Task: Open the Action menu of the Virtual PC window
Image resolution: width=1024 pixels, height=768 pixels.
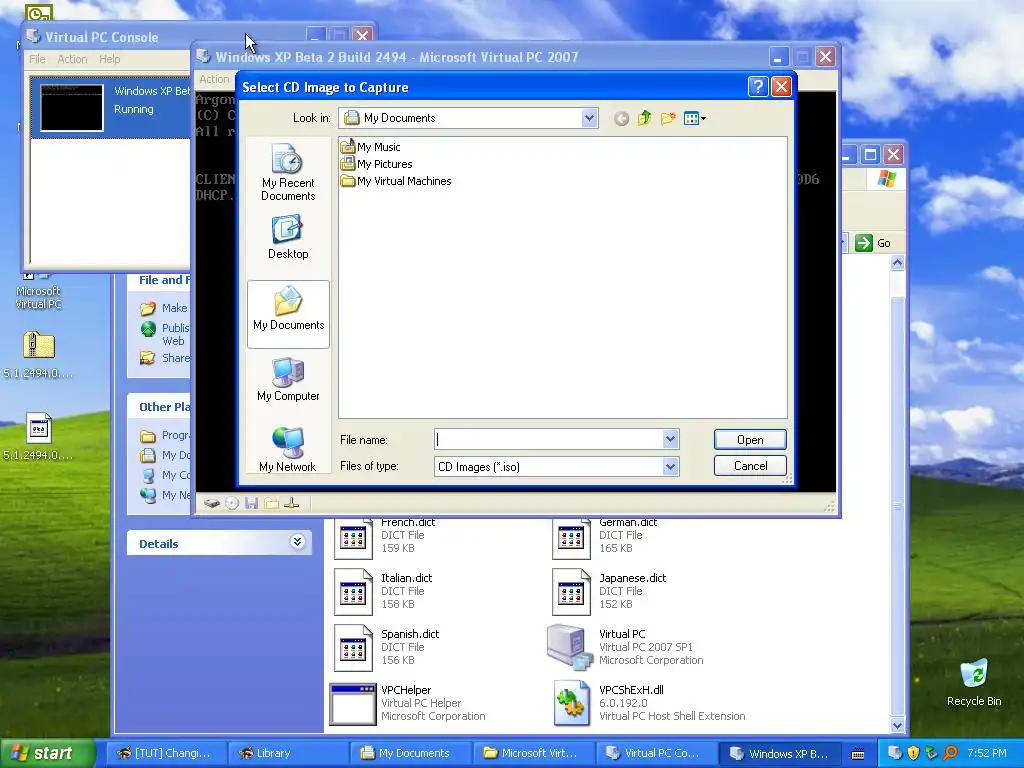Action: click(x=214, y=79)
